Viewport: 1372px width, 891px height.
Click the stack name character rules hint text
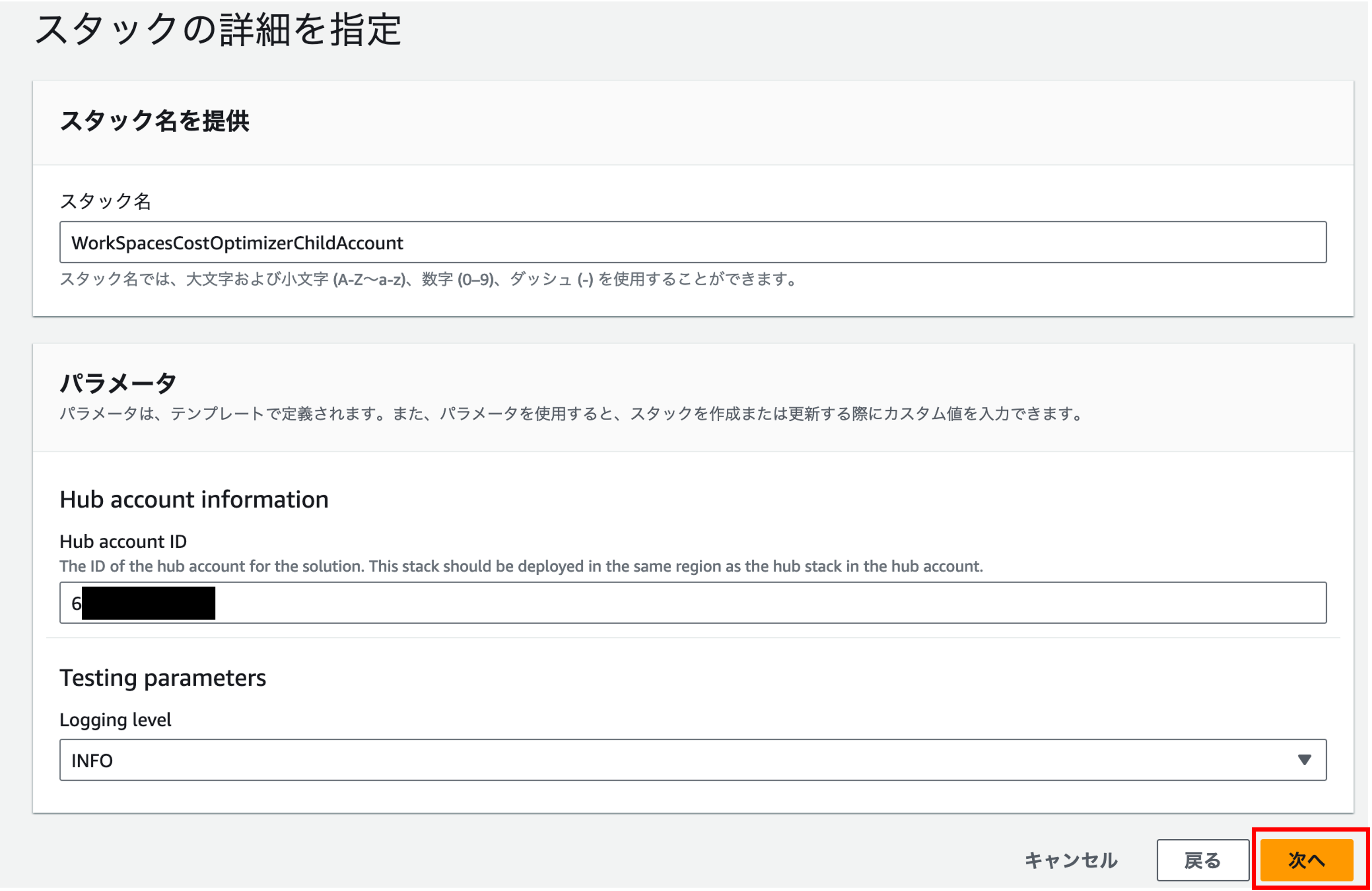point(429,279)
